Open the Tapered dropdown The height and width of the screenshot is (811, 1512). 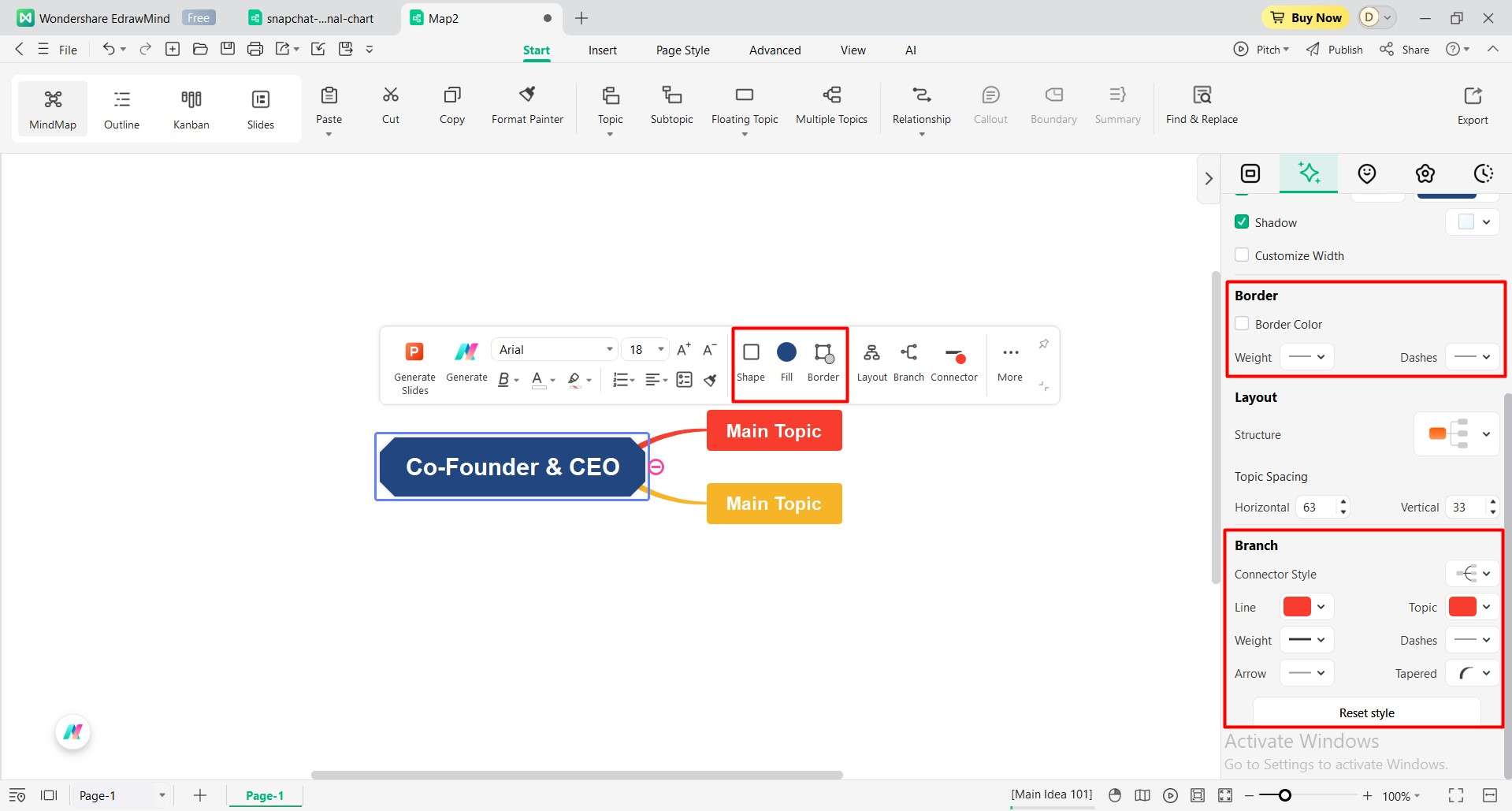coord(1472,673)
